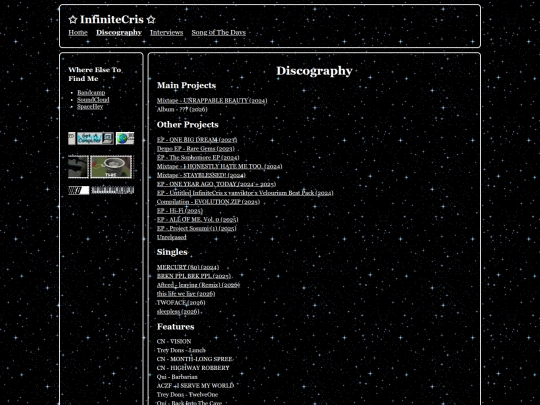Open EP ONE YEAR AGO, TODAY
The image size is (540, 405).
coord(216,184)
